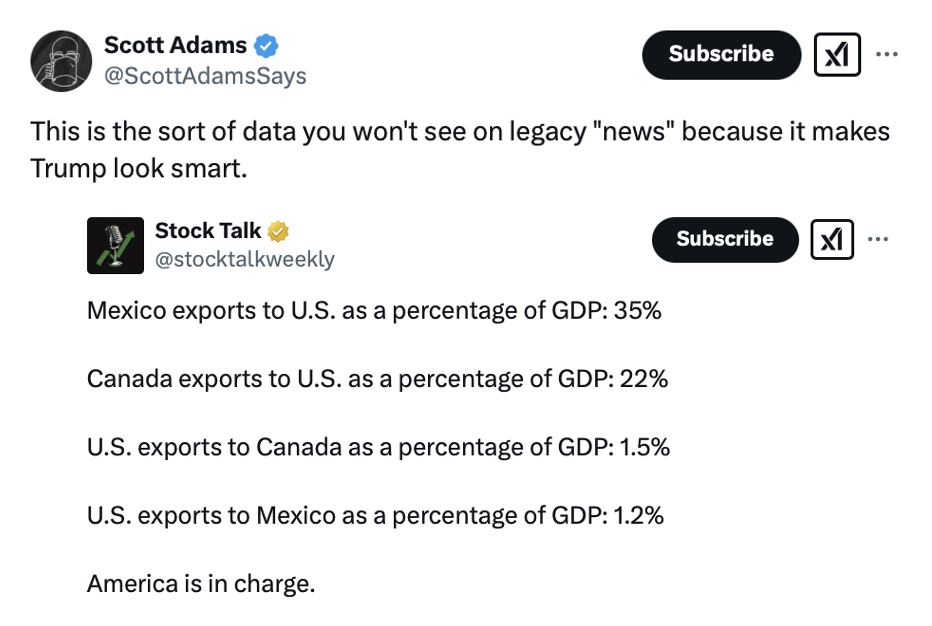Subscribe to Stock Talk
Image resolution: width=932 pixels, height=626 pixels.
pyautogui.click(x=725, y=239)
